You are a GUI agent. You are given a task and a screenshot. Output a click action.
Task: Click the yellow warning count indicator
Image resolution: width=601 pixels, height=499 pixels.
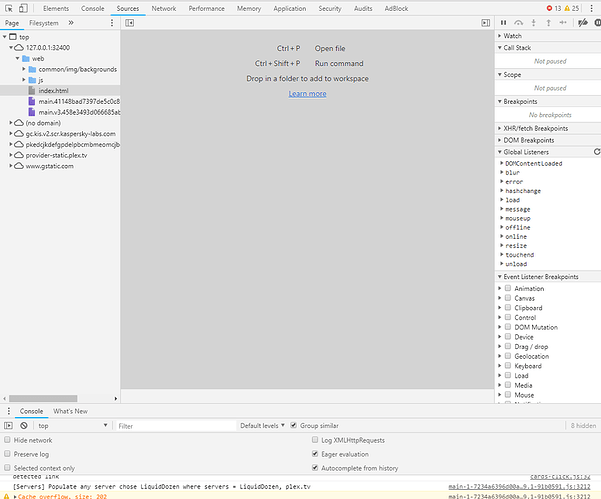pyautogui.click(x=571, y=8)
